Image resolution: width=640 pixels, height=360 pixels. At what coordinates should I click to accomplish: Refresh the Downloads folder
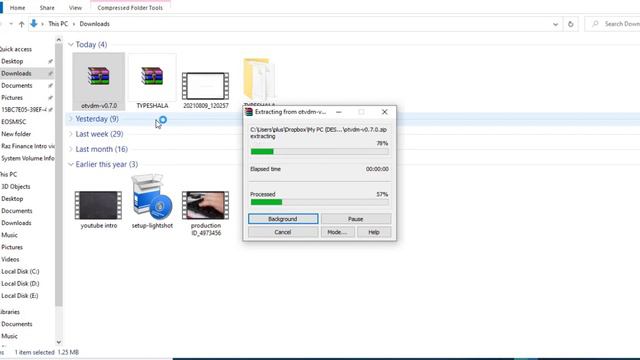click(x=571, y=24)
